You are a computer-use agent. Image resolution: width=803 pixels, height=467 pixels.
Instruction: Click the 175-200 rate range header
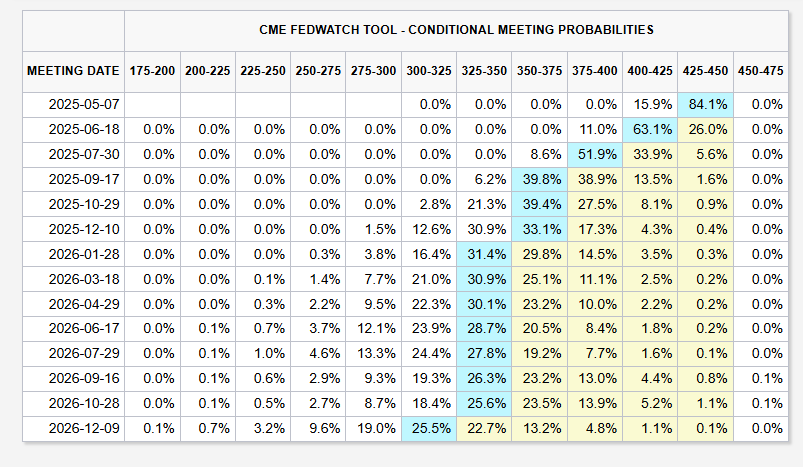click(x=152, y=71)
